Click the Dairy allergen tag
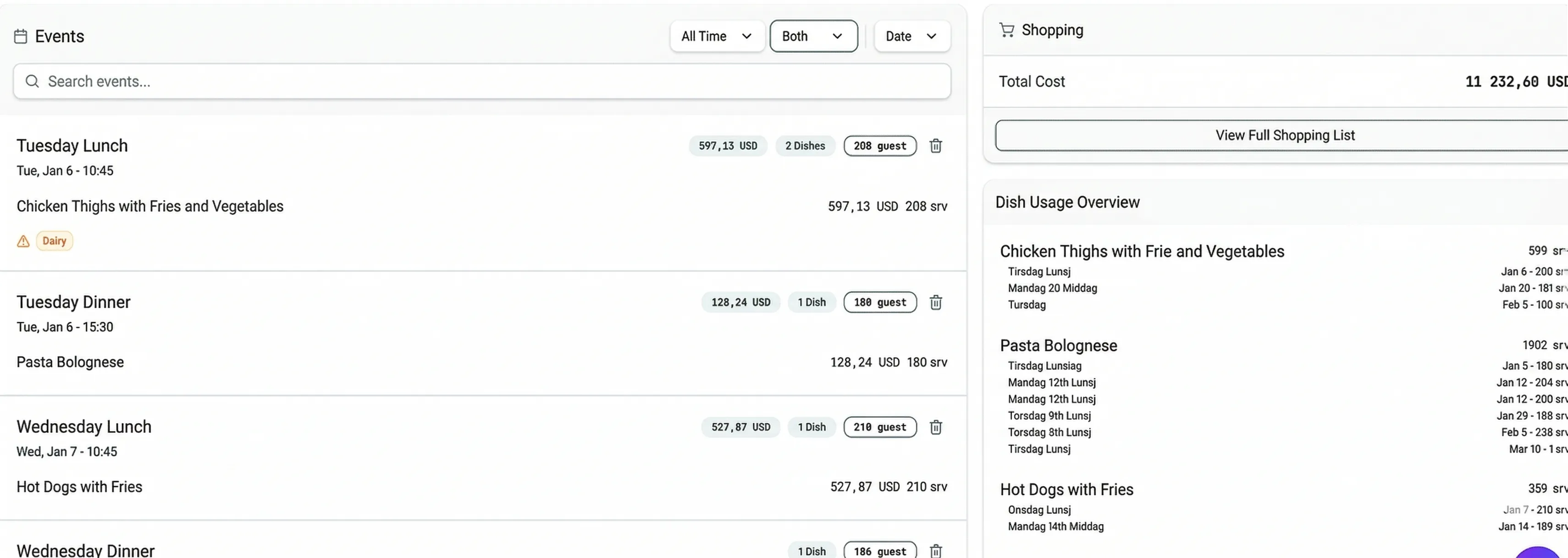Screen dimensions: 1568x558 54,241
